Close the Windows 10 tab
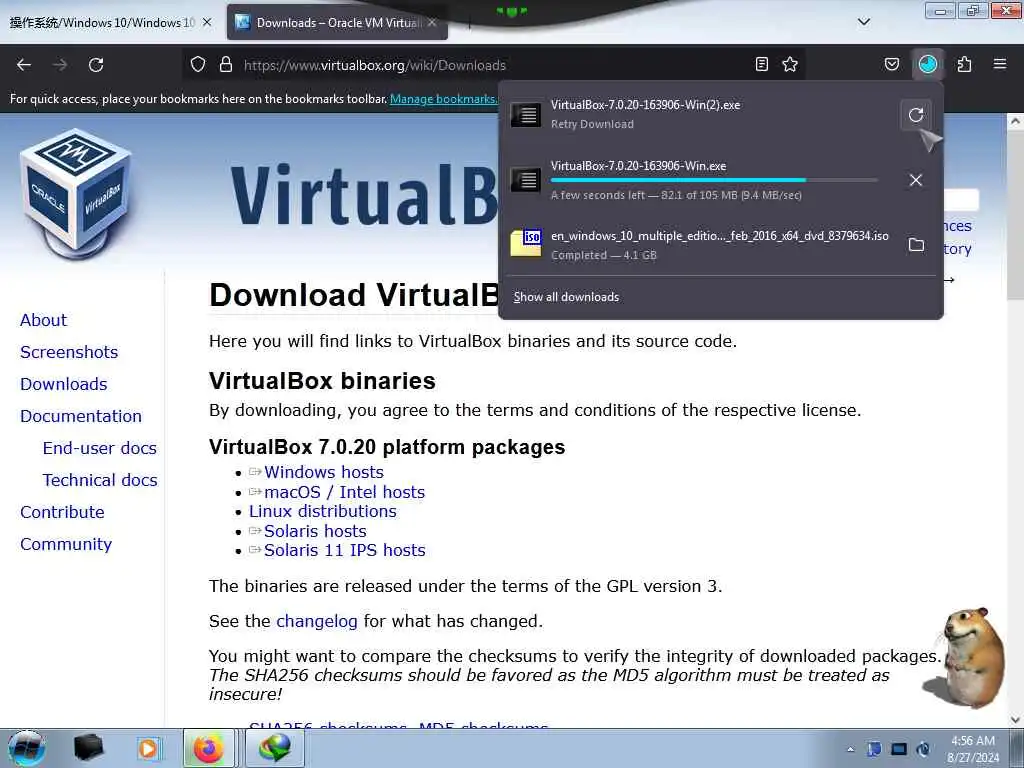This screenshot has height=768, width=1024. click(x=207, y=22)
